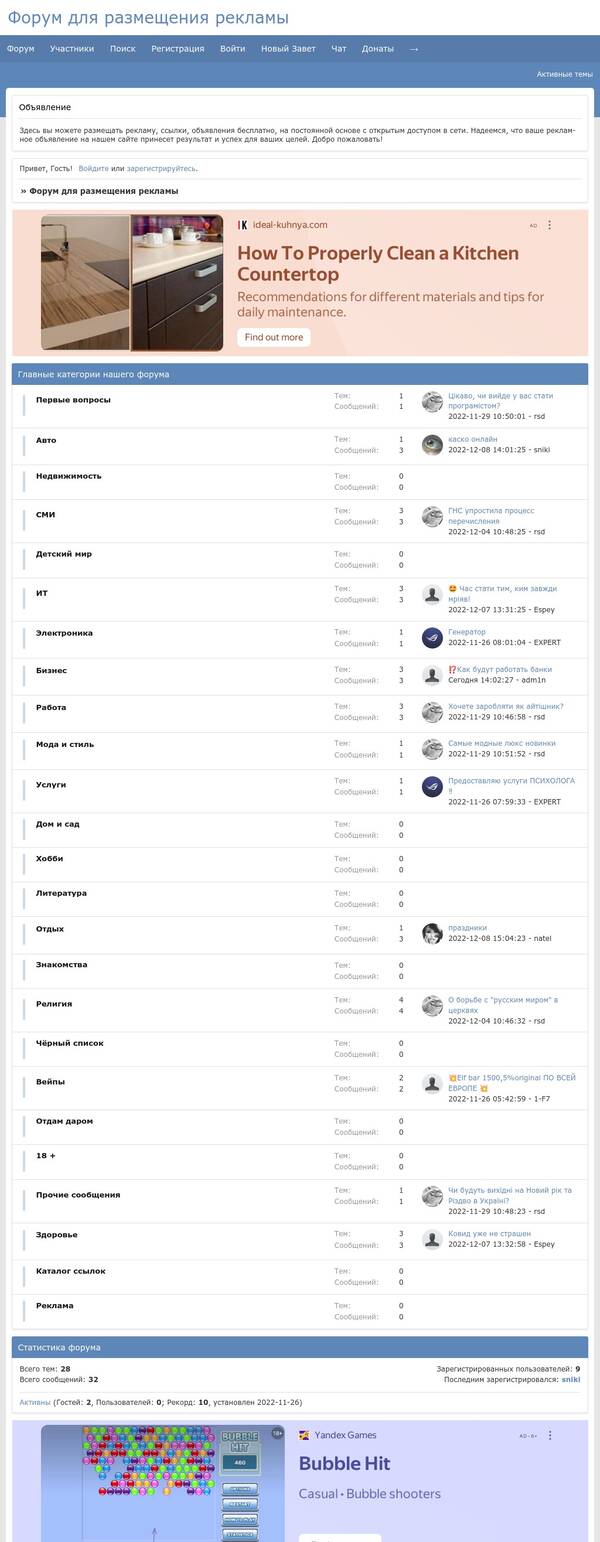Screen dimensions: 600x1542
Task: Click the user avatar in Вейпы row
Action: tap(432, 1083)
